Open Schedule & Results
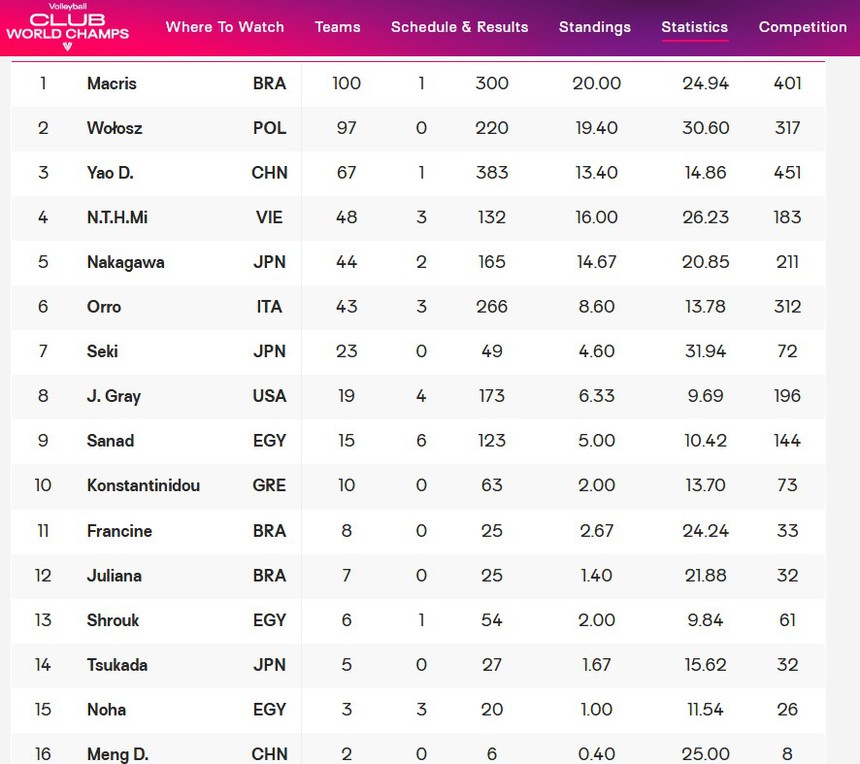 pyautogui.click(x=459, y=27)
